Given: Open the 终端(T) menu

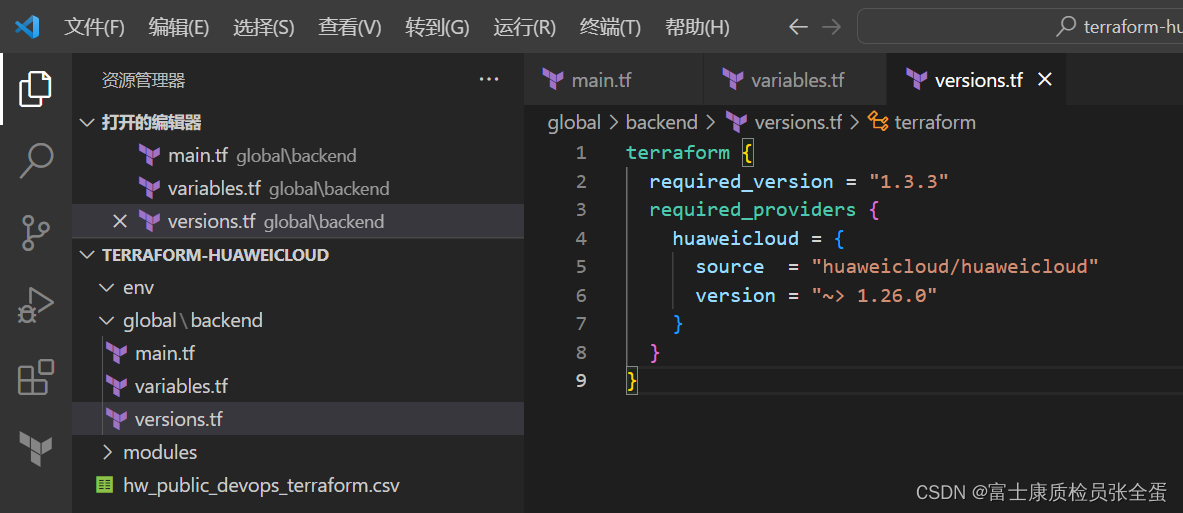Looking at the screenshot, I should coord(610,28).
